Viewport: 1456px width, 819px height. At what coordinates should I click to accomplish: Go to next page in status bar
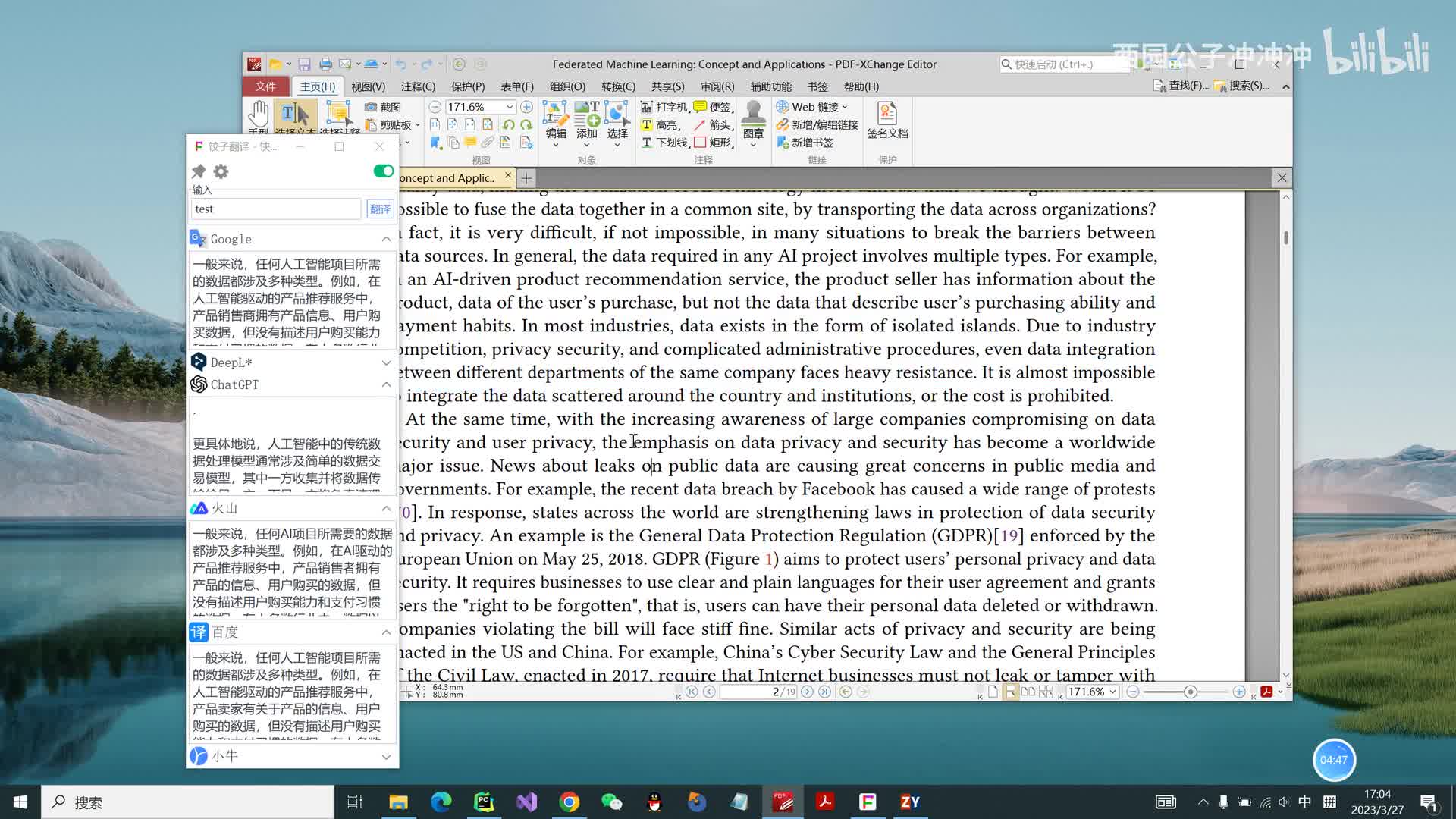tap(807, 692)
